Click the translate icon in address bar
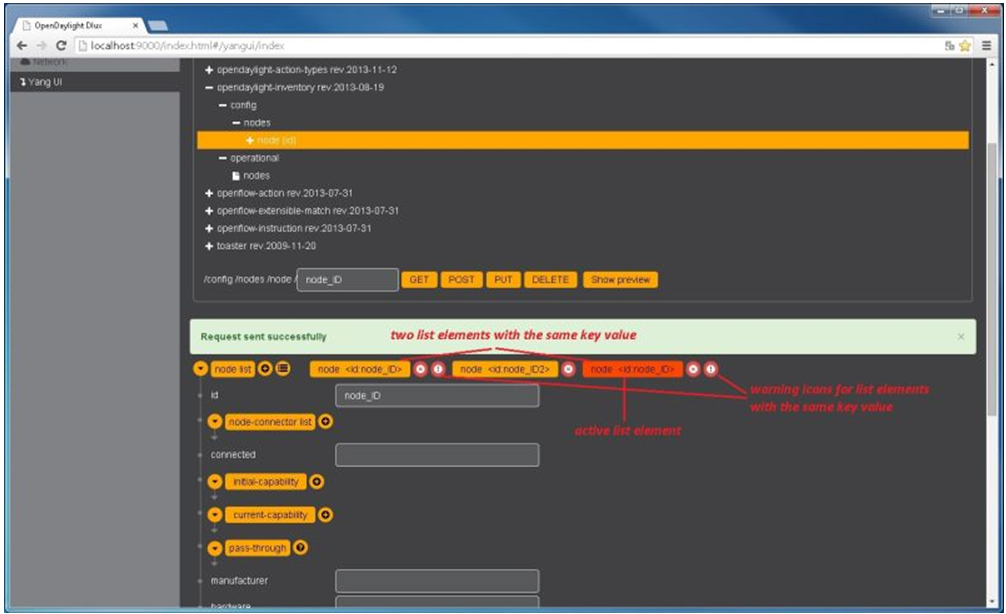 (950, 46)
